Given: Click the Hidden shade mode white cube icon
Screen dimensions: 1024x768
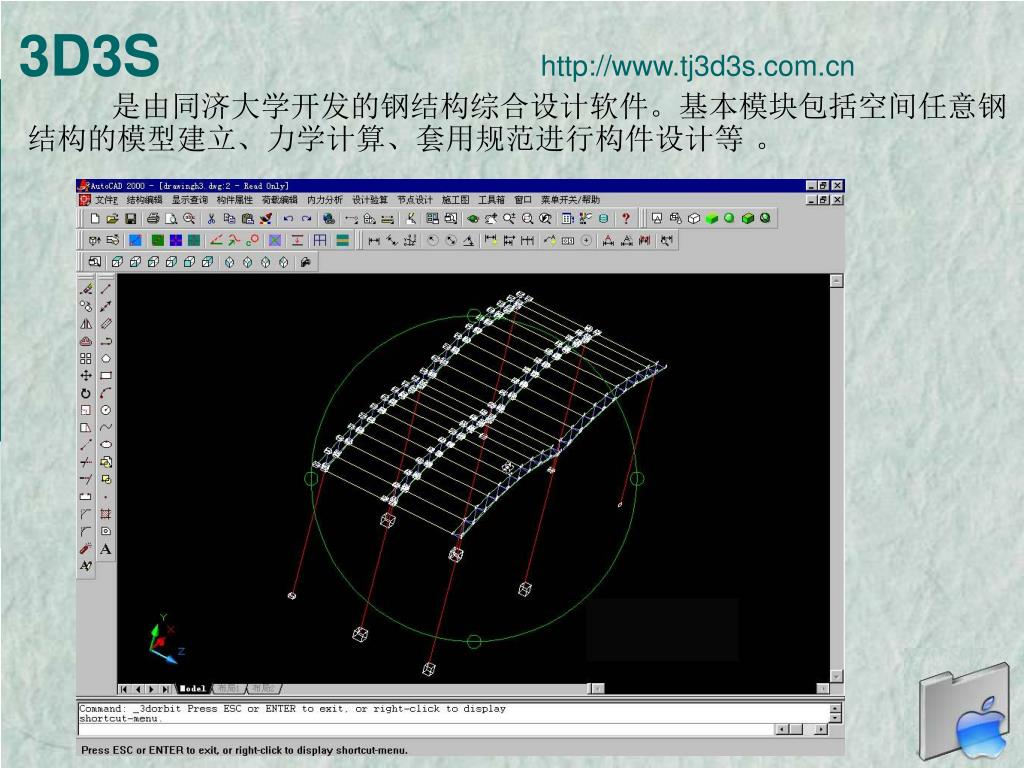Looking at the screenshot, I should [x=694, y=219].
